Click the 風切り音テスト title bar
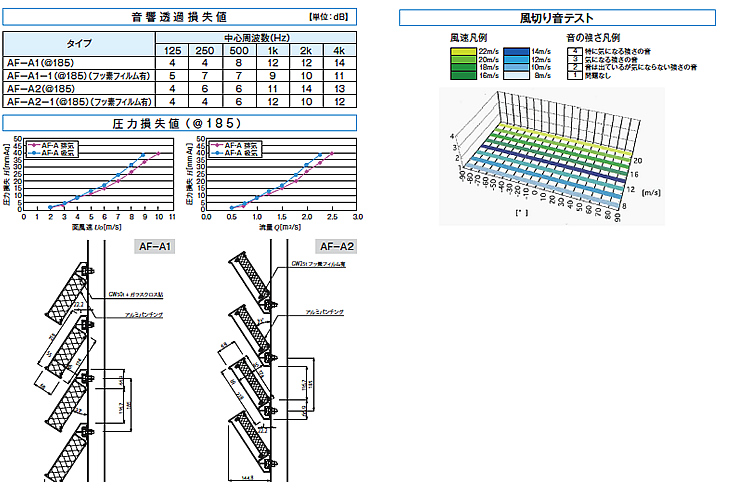This screenshot has height=496, width=750. coord(556,18)
